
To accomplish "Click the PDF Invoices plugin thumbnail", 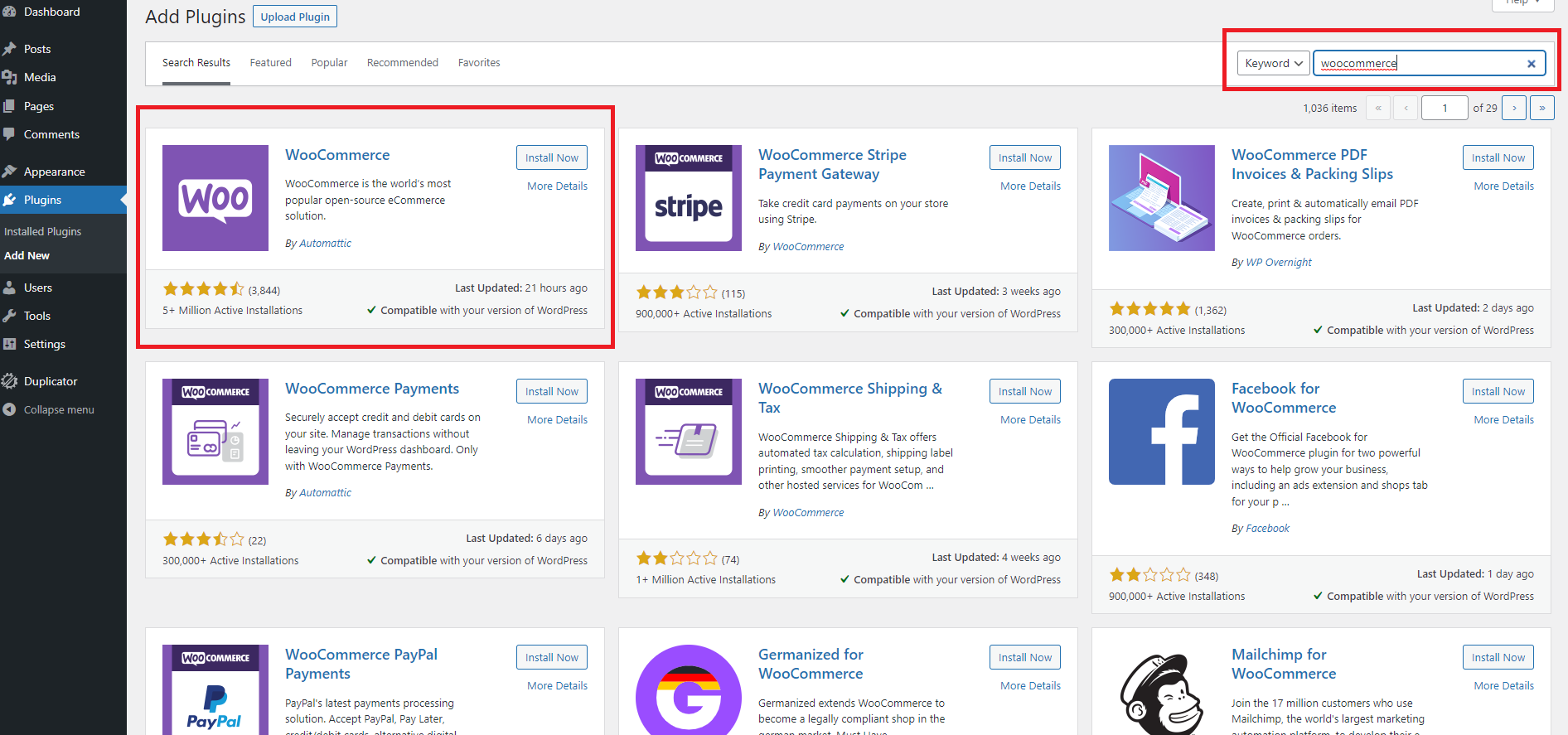I will (x=1162, y=198).
